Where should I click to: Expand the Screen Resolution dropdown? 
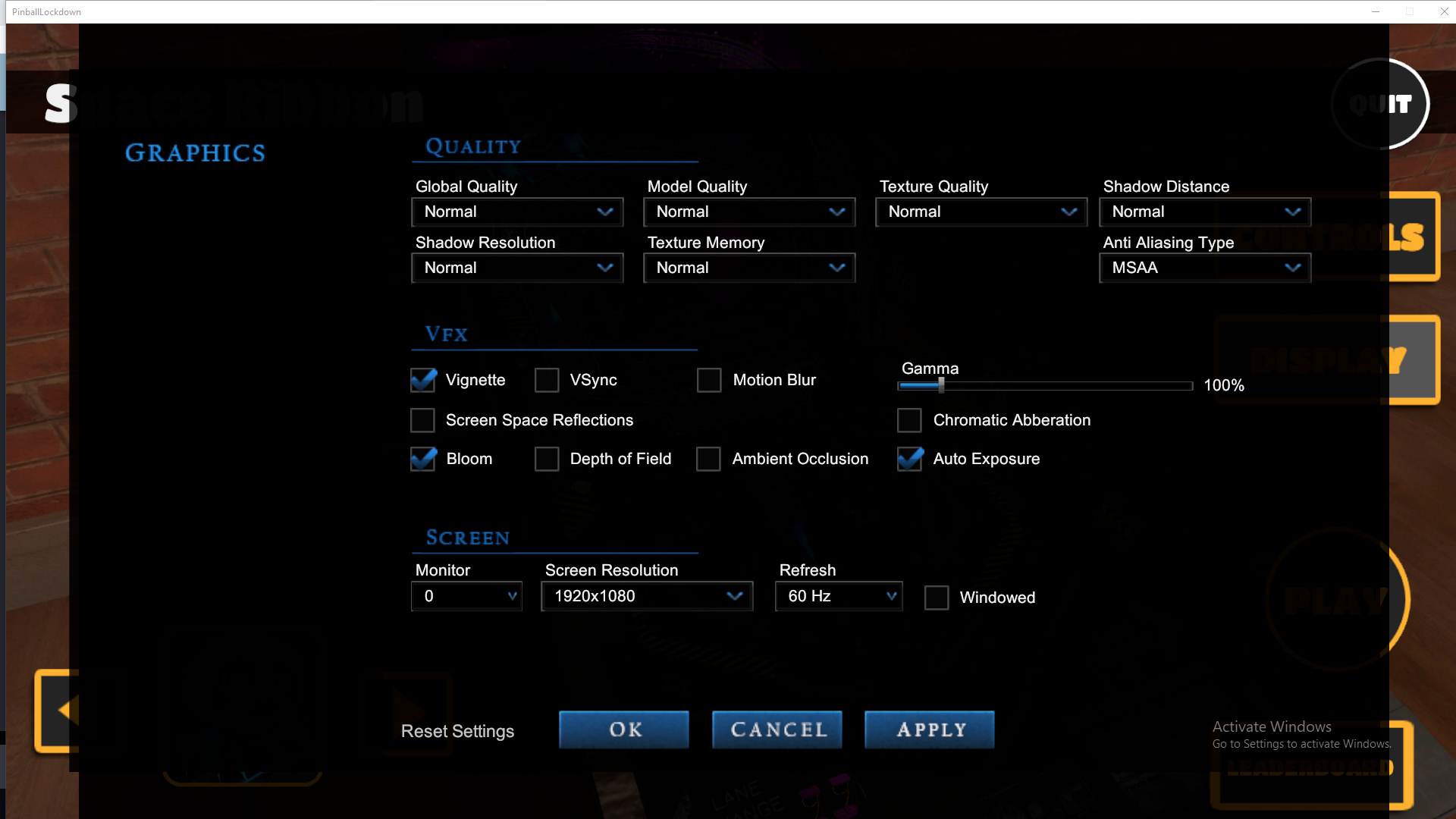[x=647, y=596]
